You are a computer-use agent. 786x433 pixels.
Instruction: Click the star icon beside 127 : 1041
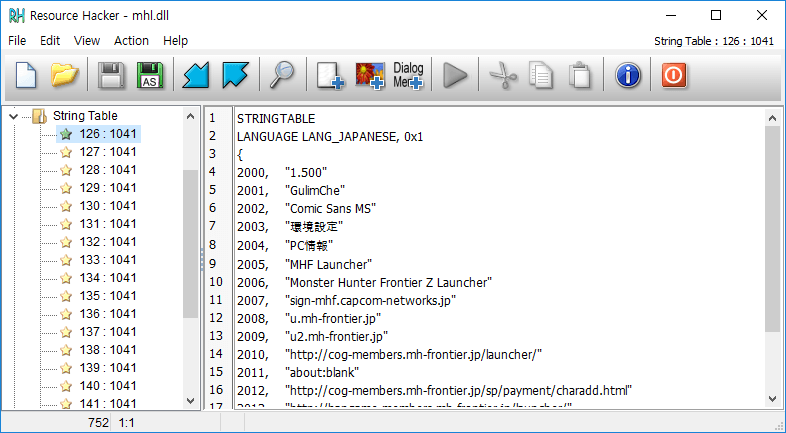(x=66, y=152)
